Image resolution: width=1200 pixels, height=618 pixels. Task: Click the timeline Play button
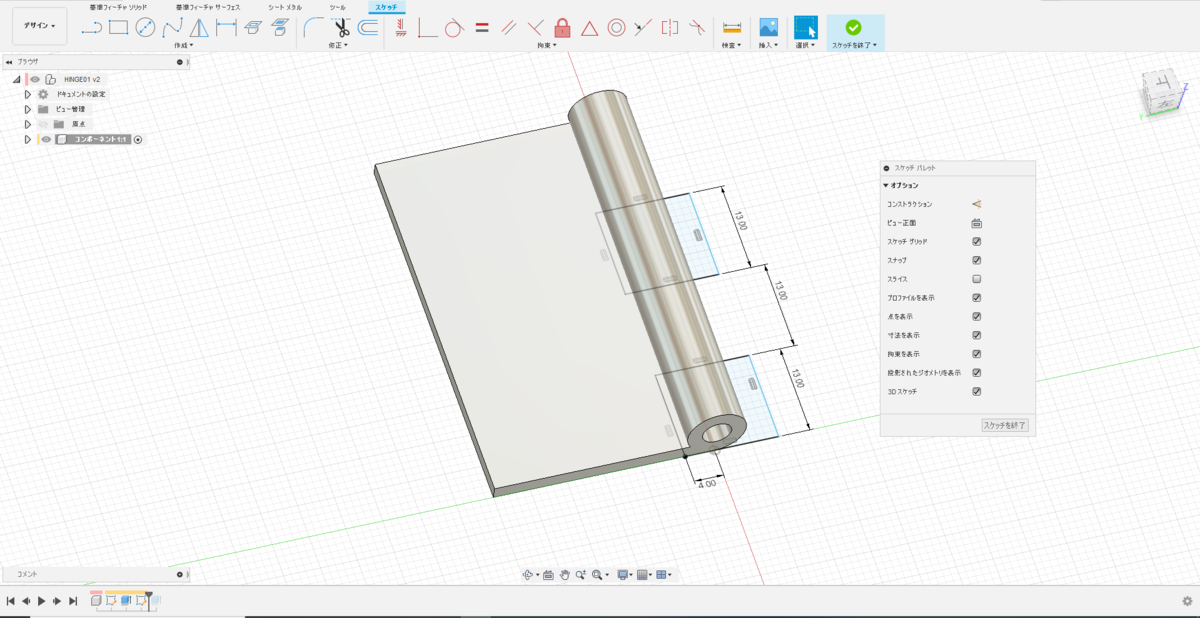(x=41, y=601)
